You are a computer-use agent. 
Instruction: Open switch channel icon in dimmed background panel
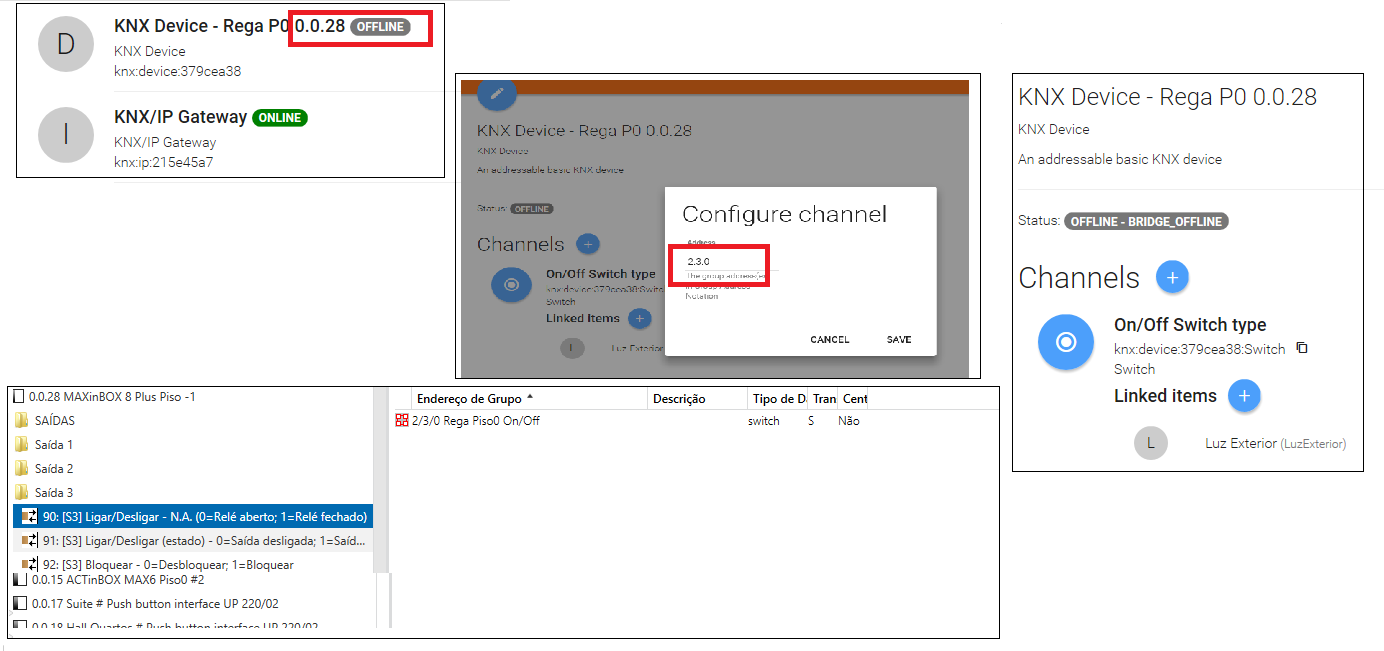coord(512,285)
